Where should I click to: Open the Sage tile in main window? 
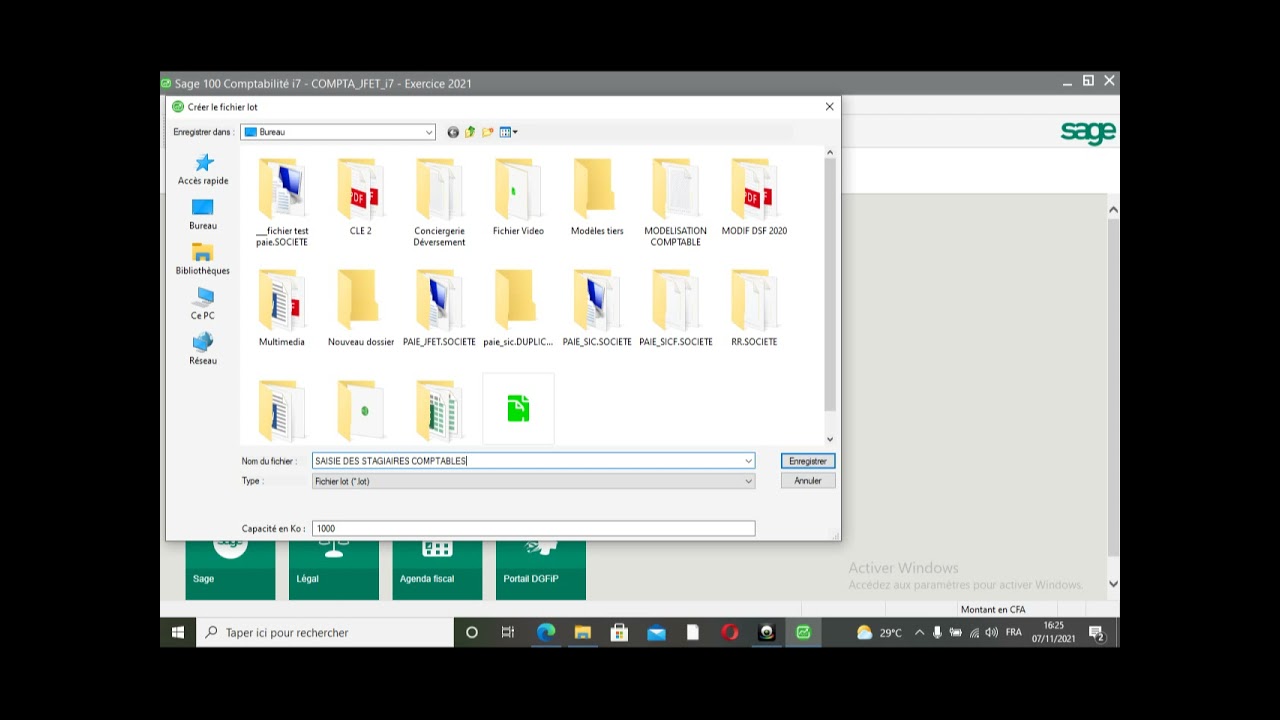[230, 570]
